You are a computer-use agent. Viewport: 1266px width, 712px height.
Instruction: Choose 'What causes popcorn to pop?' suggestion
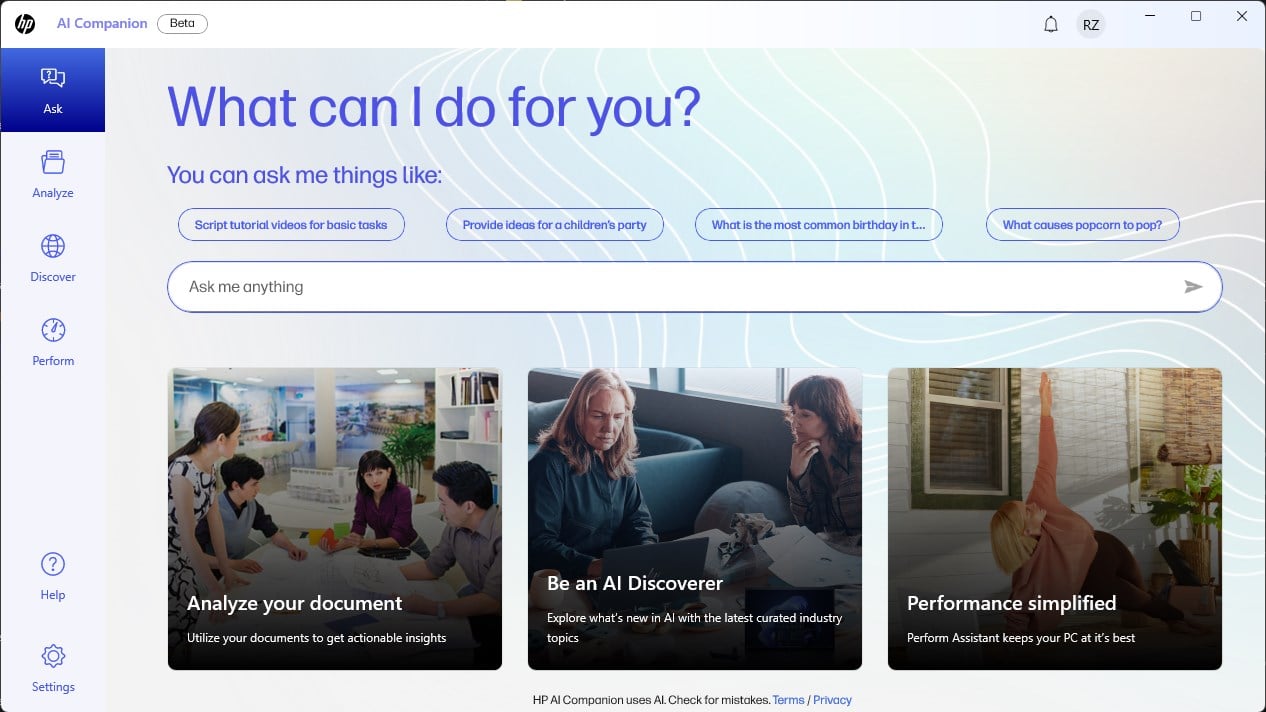coord(1083,225)
